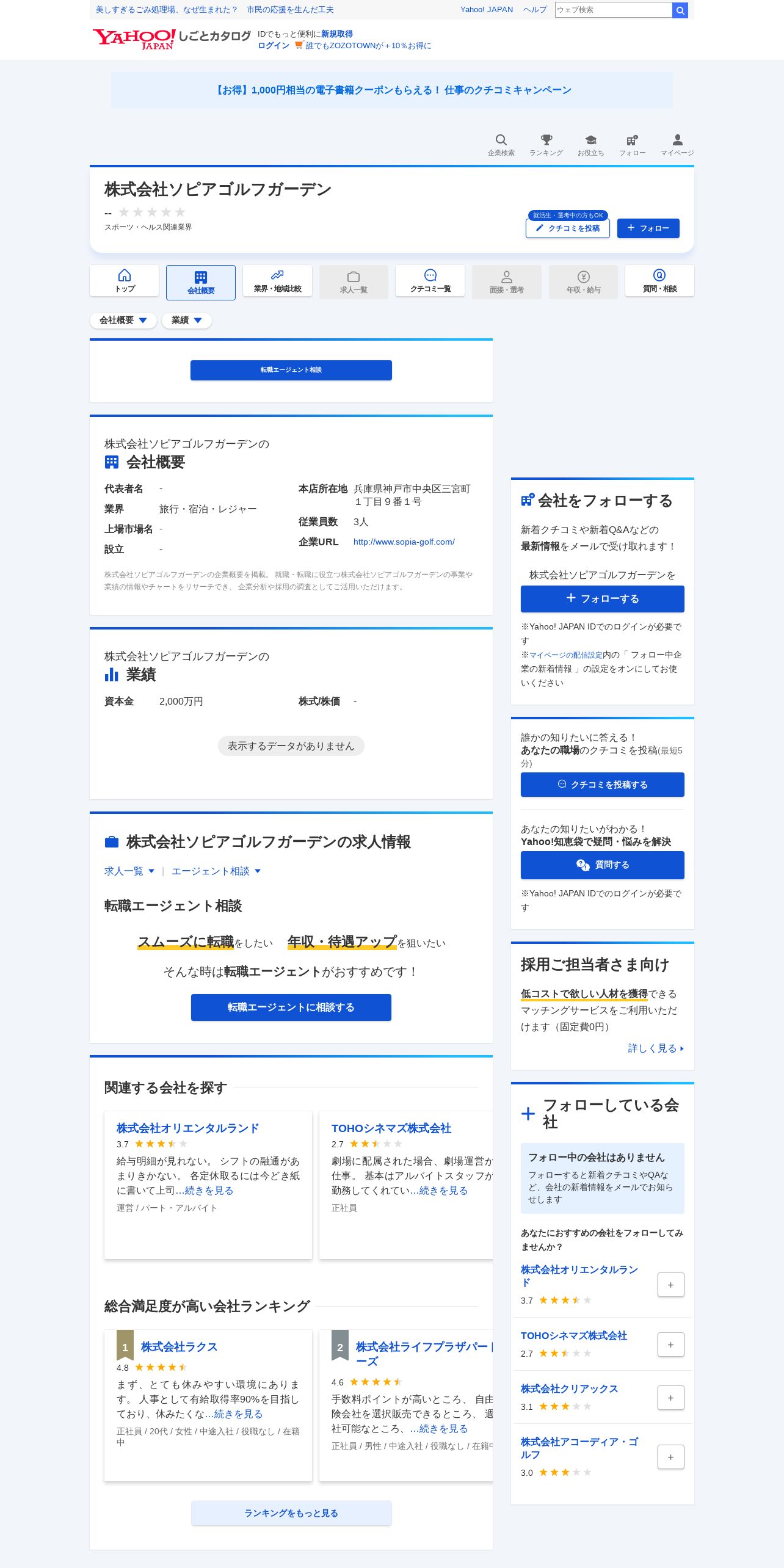The image size is (784, 1568).
Task: Click the 質問する button
Action: point(603,865)
